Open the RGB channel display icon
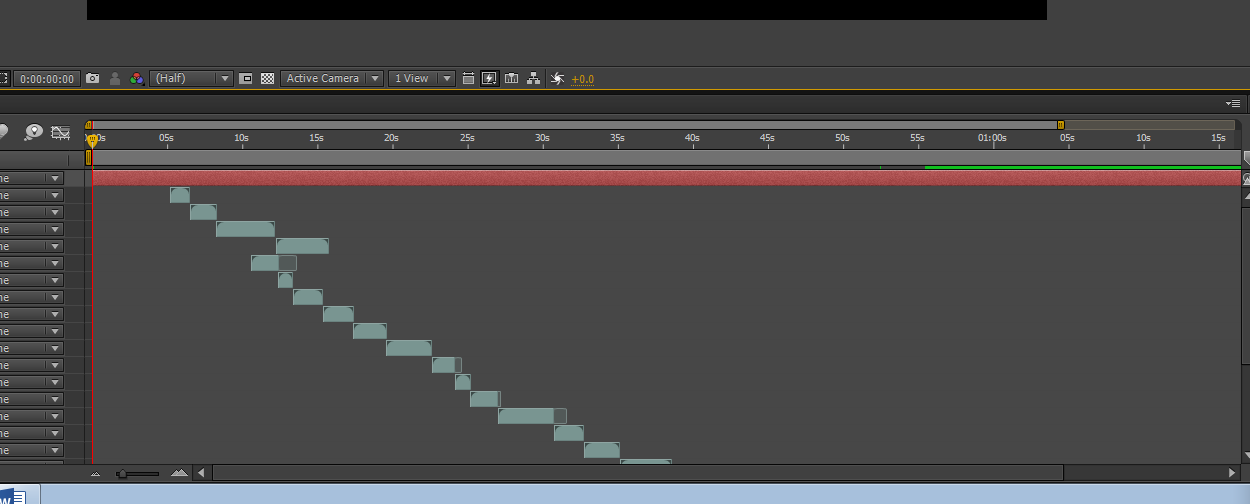1250x504 pixels. pyautogui.click(x=135, y=78)
